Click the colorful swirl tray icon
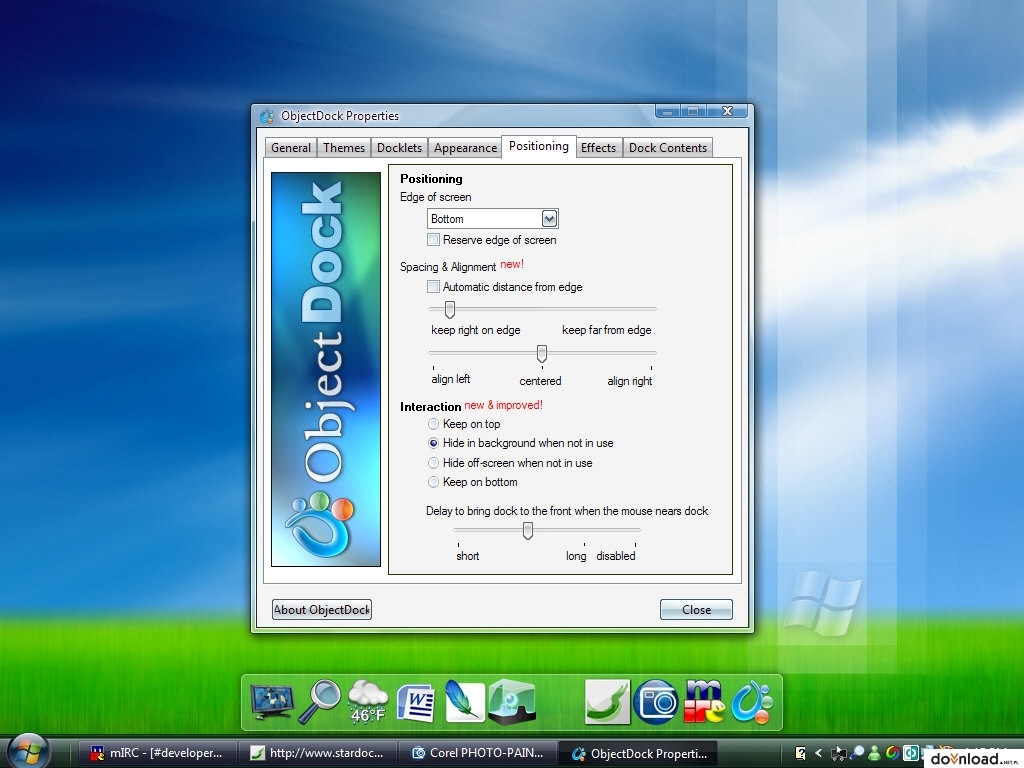 coord(893,753)
